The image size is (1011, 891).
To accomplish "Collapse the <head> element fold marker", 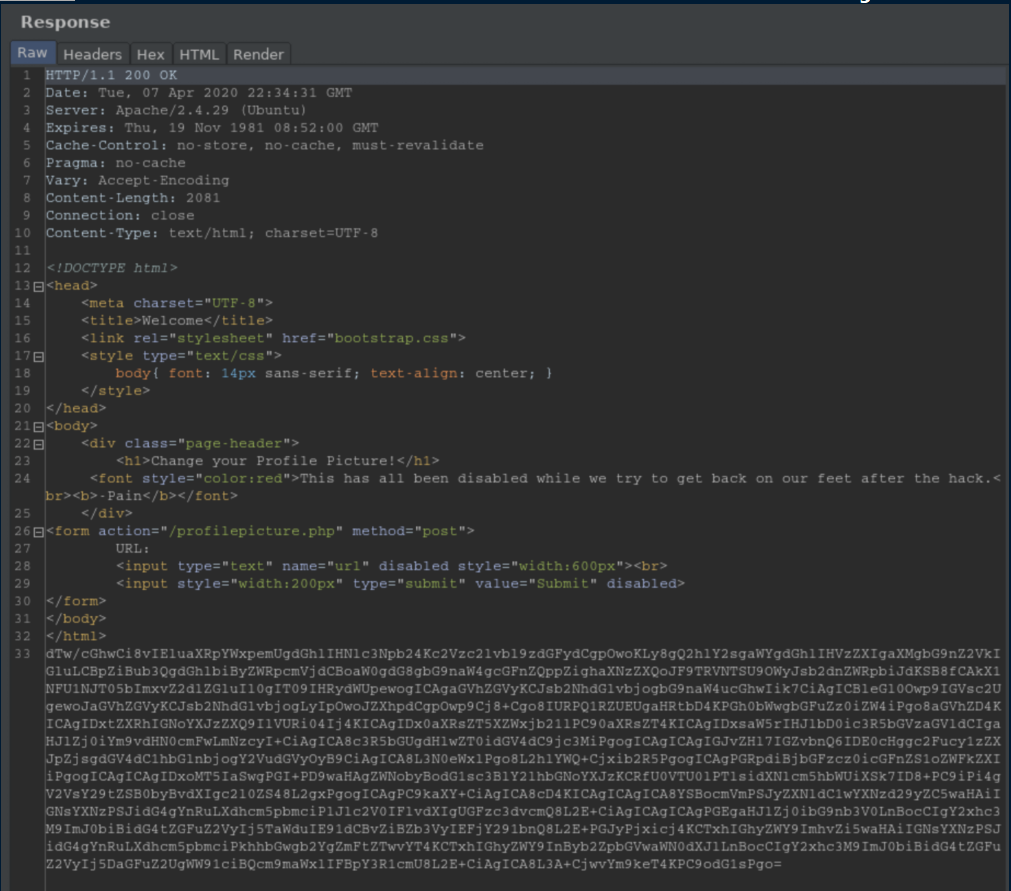I will [x=39, y=286].
